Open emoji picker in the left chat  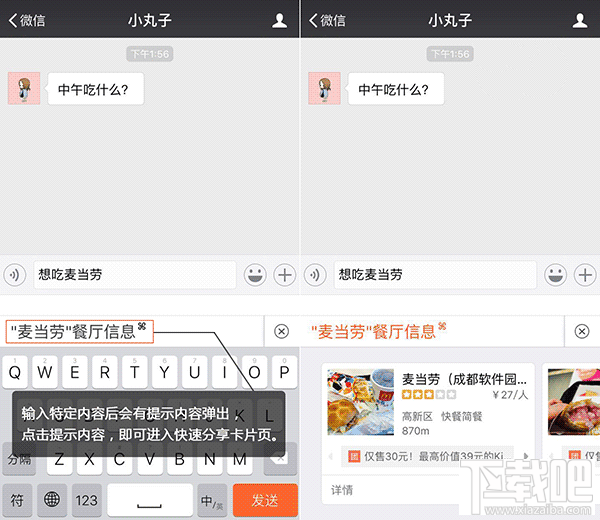coord(255,274)
